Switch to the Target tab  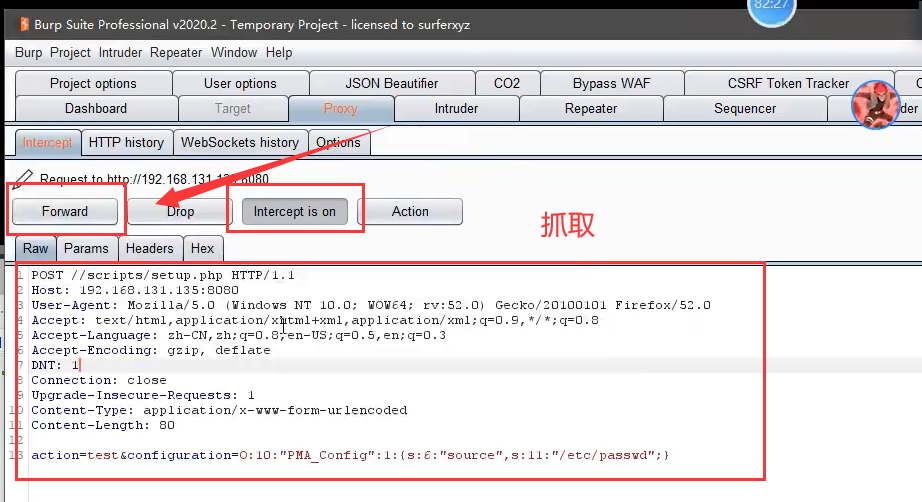coord(233,109)
